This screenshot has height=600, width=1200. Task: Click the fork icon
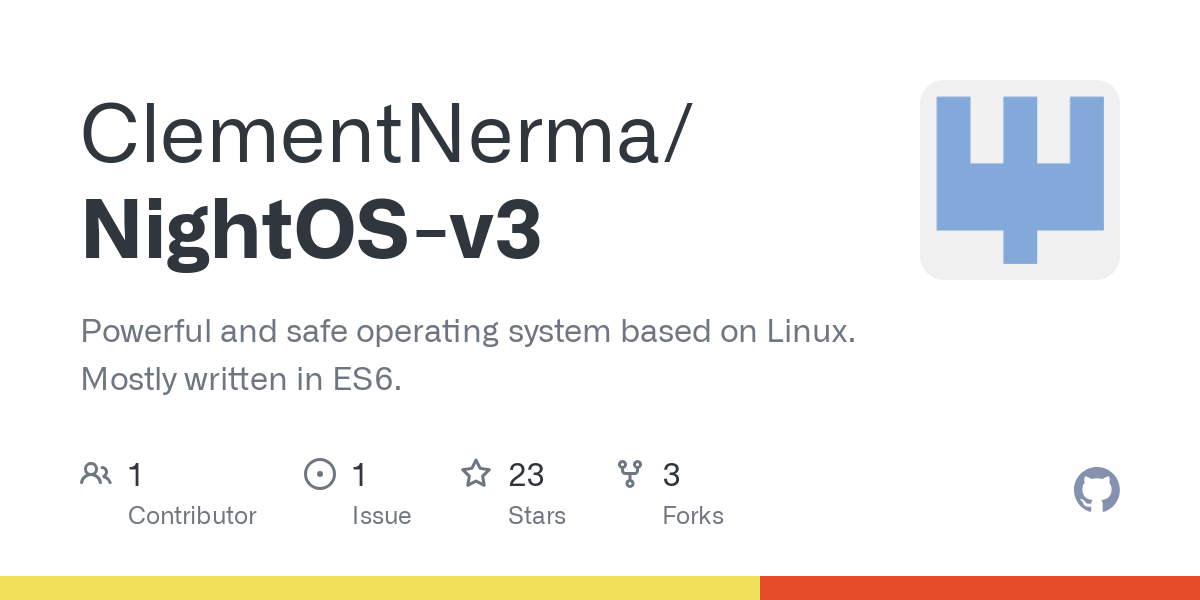630,474
